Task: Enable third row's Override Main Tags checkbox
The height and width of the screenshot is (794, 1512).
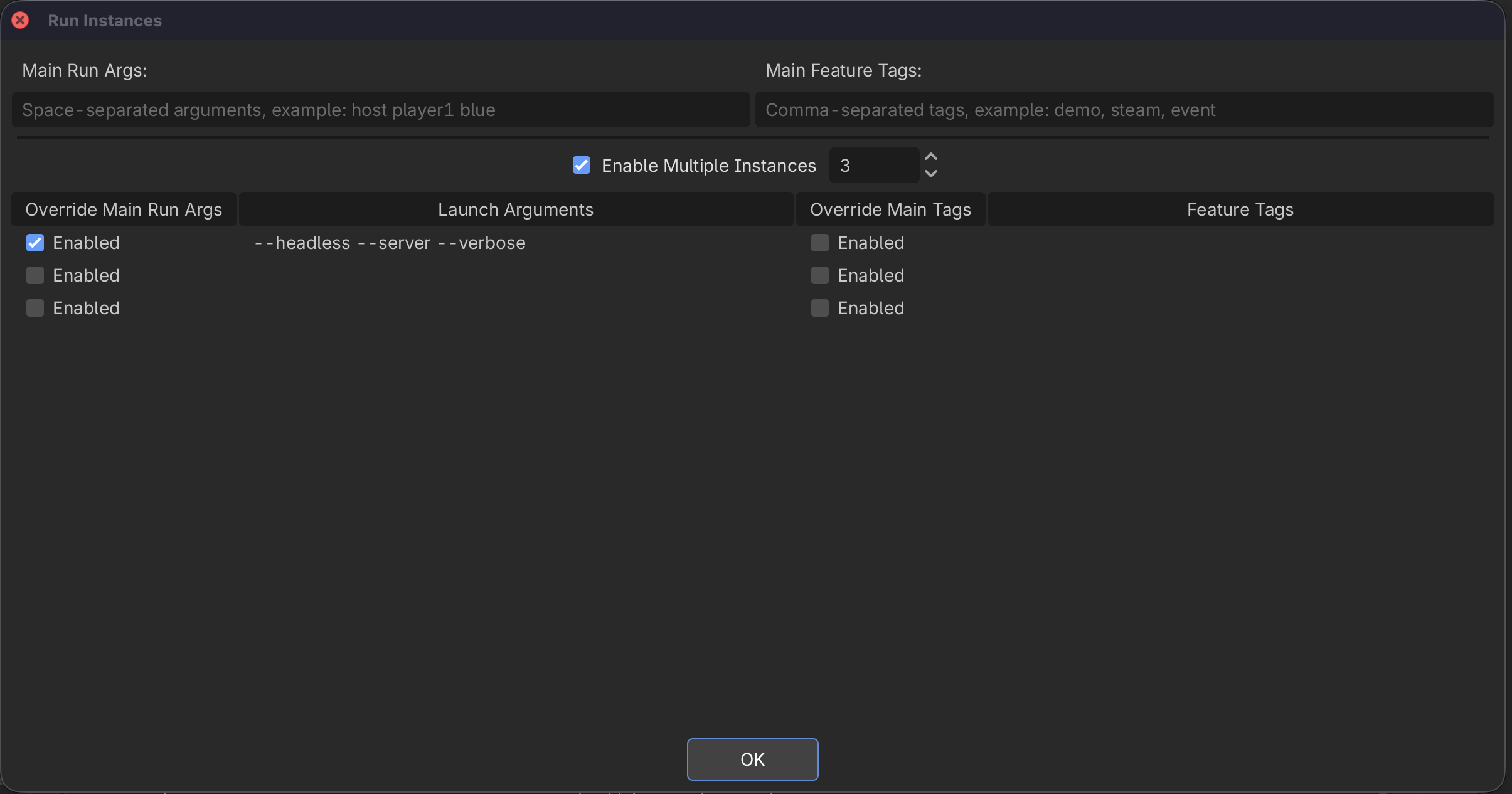Action: pyautogui.click(x=819, y=308)
